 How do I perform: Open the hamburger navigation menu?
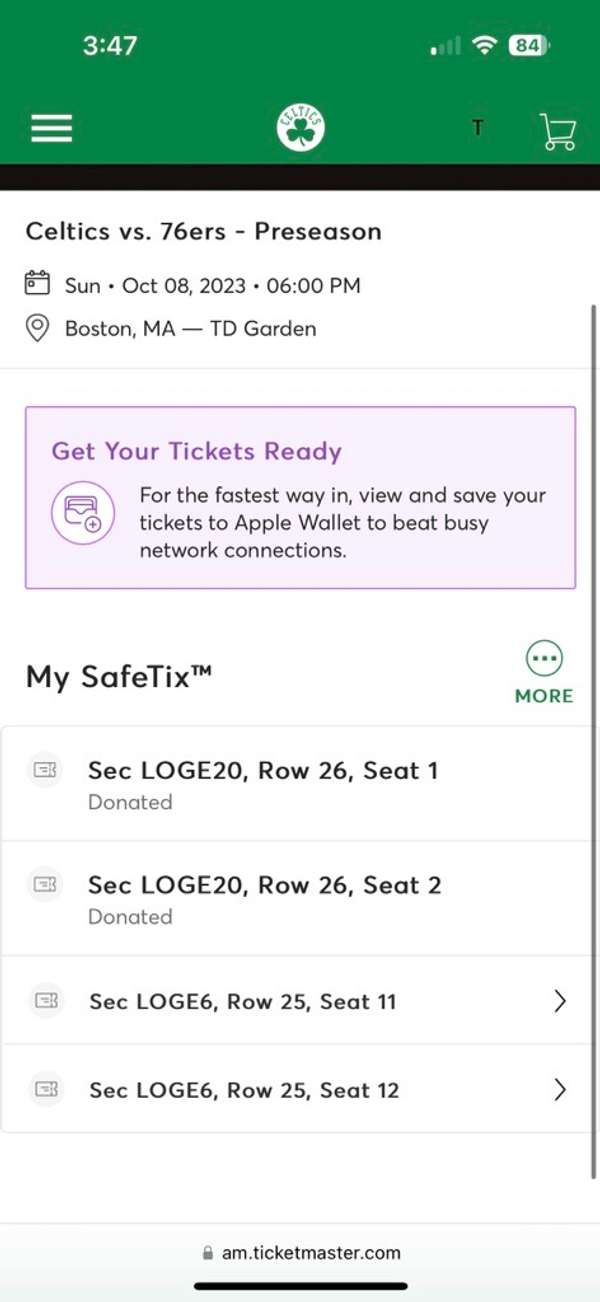(51, 127)
